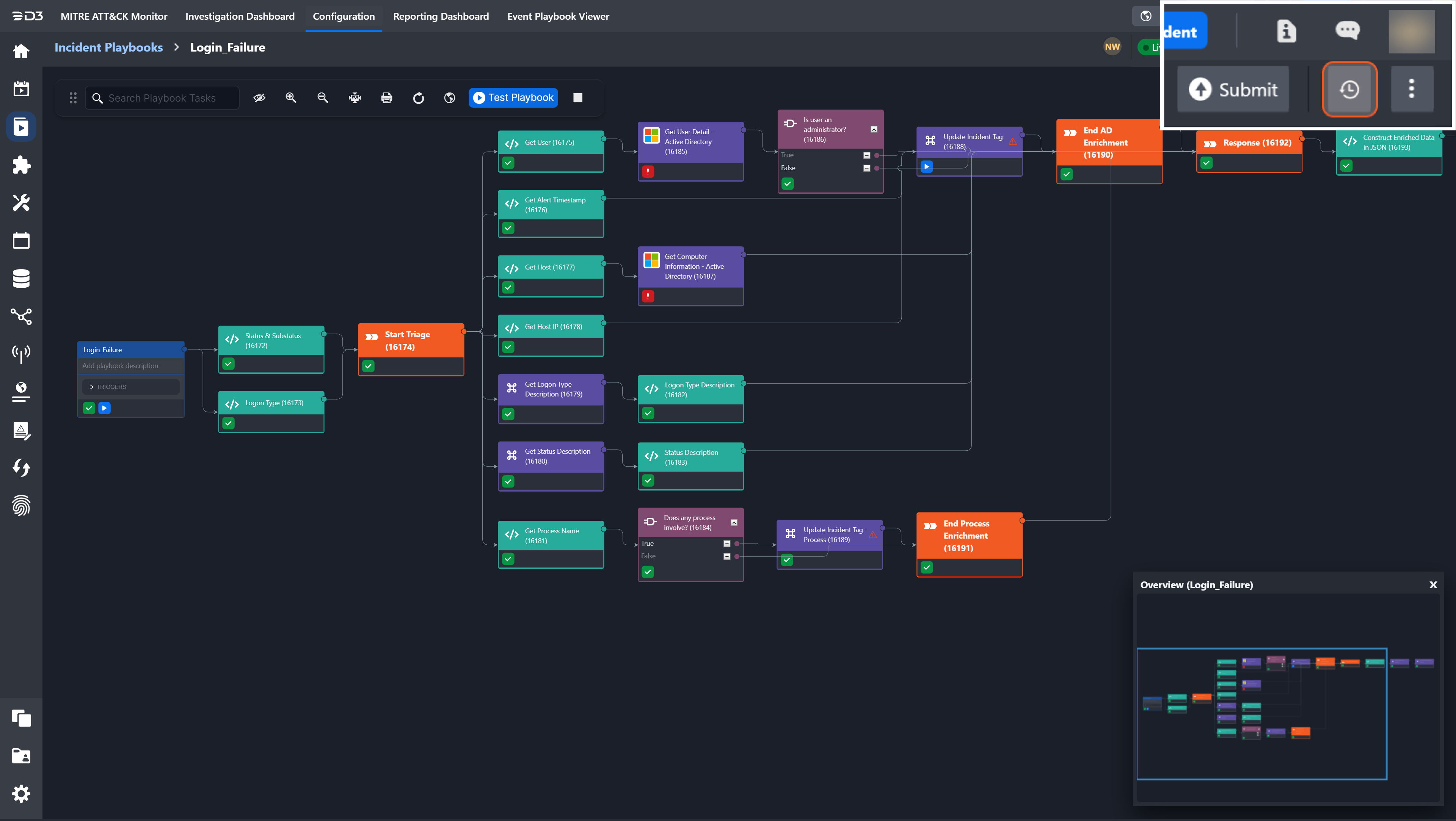
Task: Click the Test Playbook button
Action: pos(513,98)
